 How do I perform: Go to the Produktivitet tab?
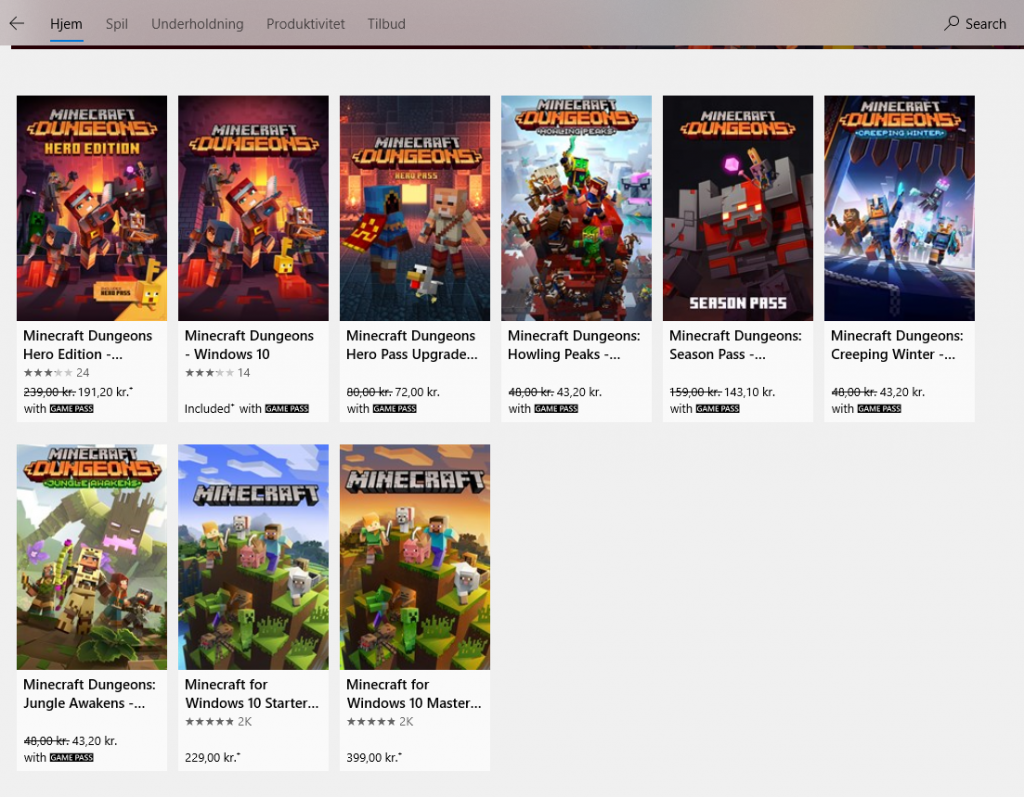point(305,24)
